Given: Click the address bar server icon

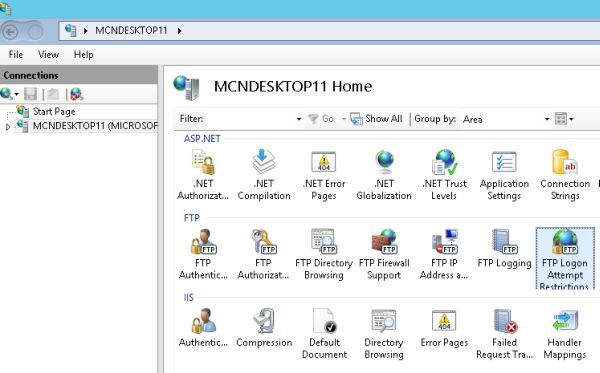Looking at the screenshot, I should pyautogui.click(x=70, y=30).
